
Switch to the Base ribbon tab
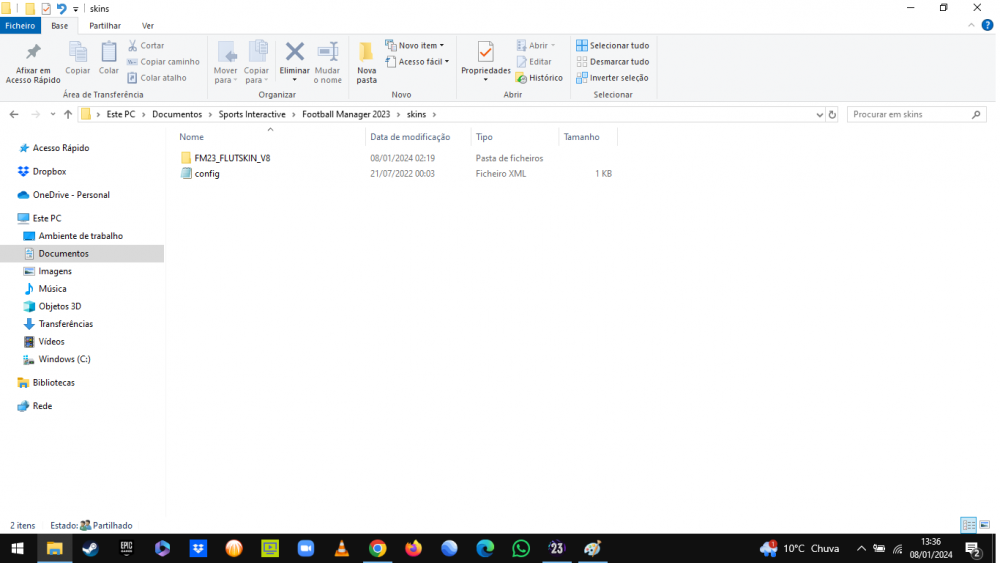coord(59,26)
